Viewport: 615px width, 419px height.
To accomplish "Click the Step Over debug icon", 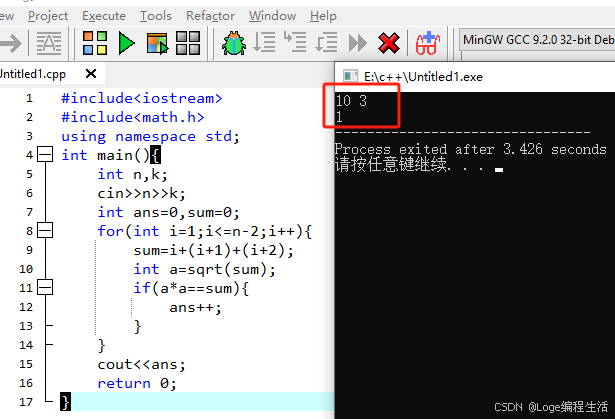I will pos(264,43).
